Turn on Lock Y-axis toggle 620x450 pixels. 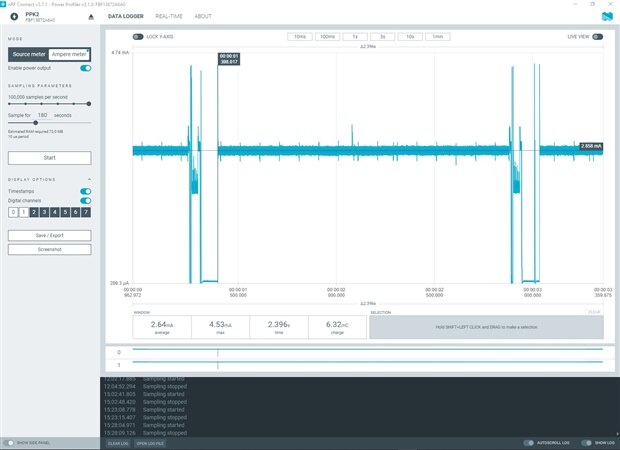(x=138, y=37)
